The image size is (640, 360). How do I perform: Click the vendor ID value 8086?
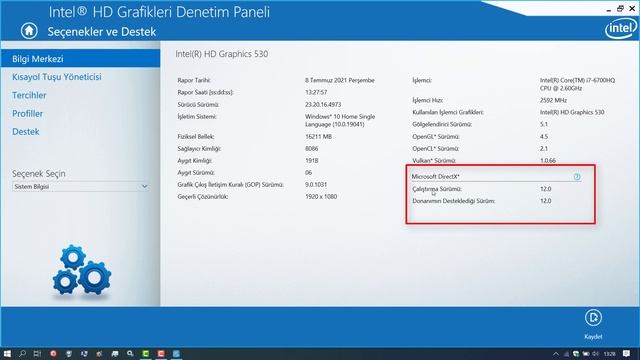[311, 149]
